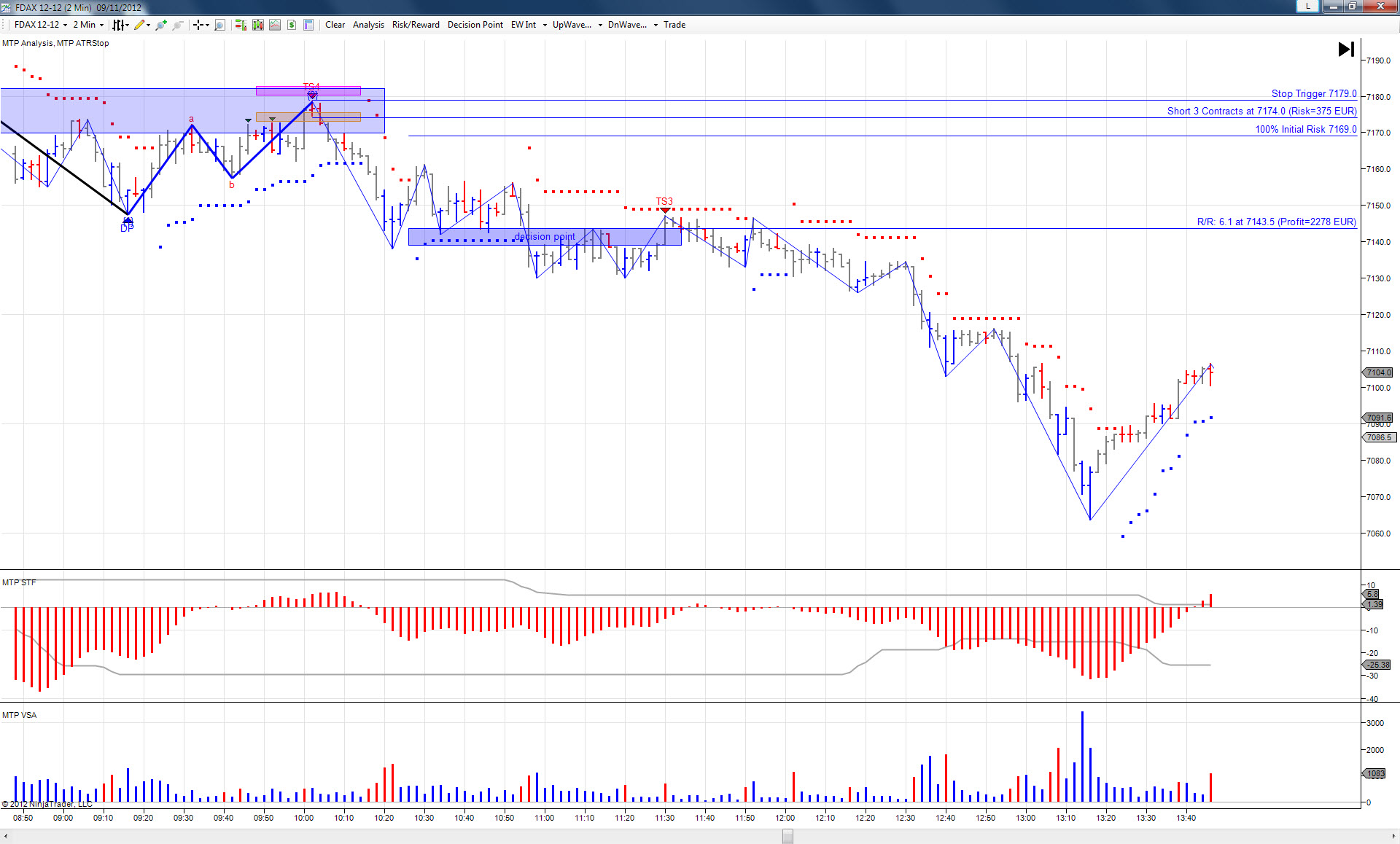Expand the cursor type dropdown arrow
Image resolution: width=1400 pixels, height=844 pixels.
[207, 25]
